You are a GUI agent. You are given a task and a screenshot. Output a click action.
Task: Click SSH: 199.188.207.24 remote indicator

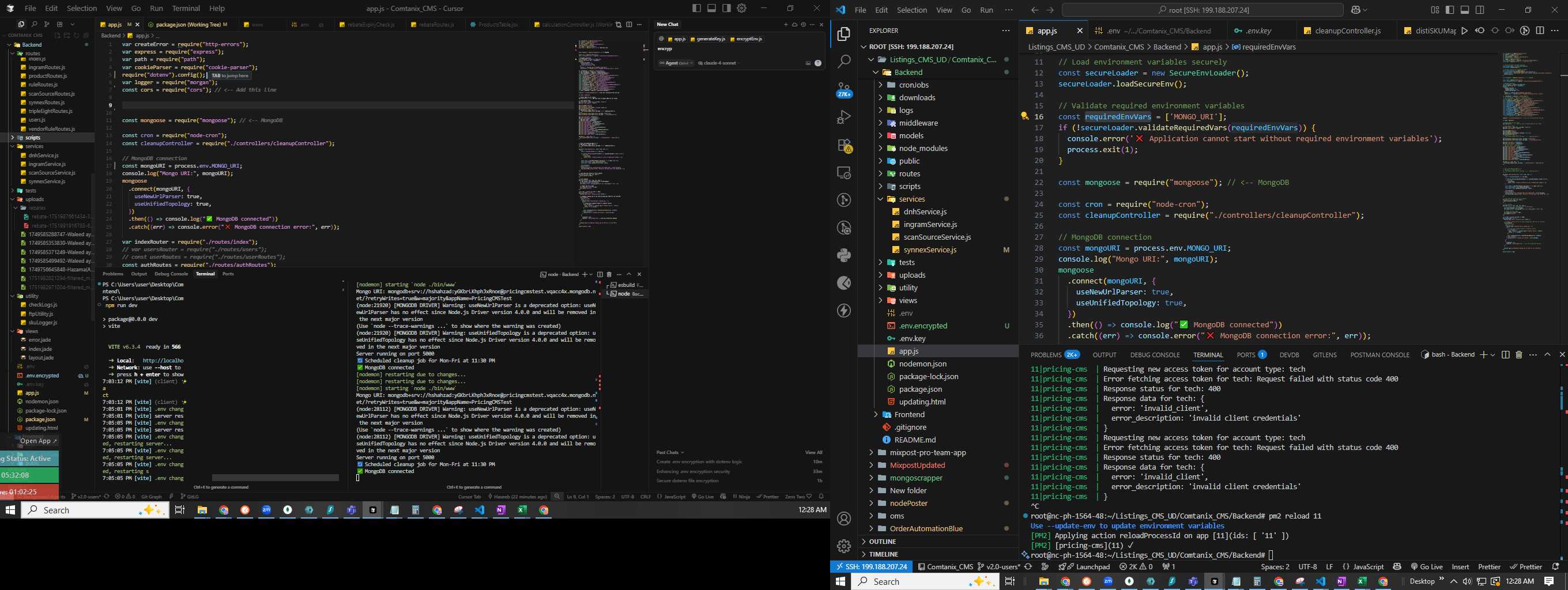coord(871,566)
